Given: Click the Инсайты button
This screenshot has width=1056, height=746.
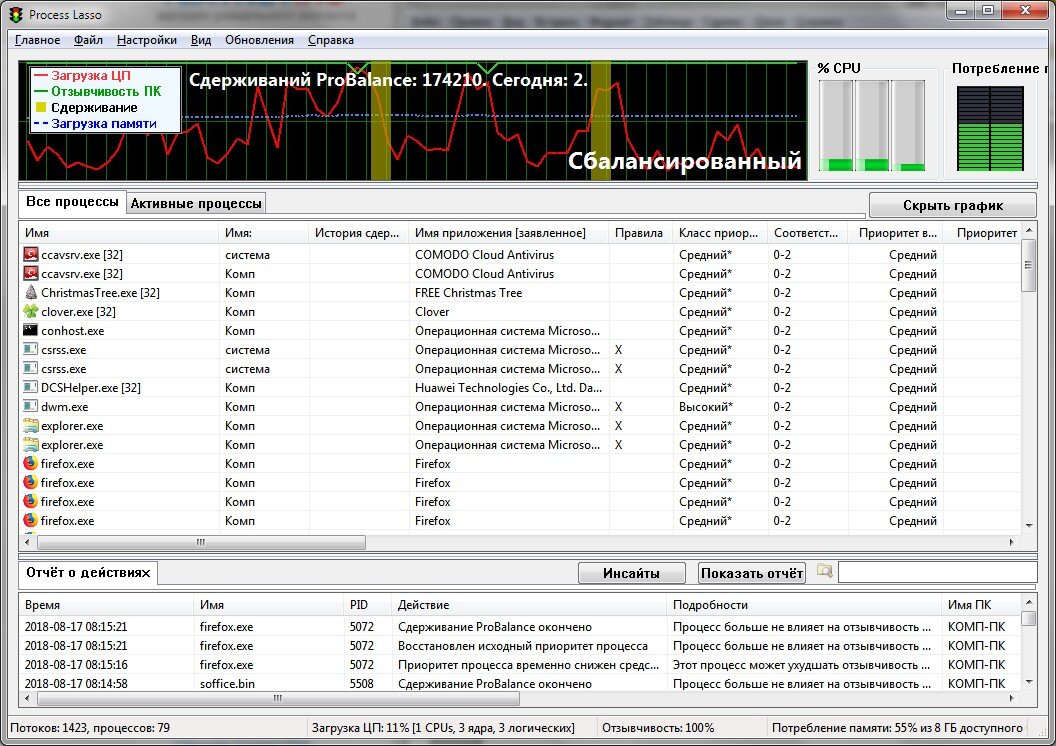Looking at the screenshot, I should [x=631, y=573].
